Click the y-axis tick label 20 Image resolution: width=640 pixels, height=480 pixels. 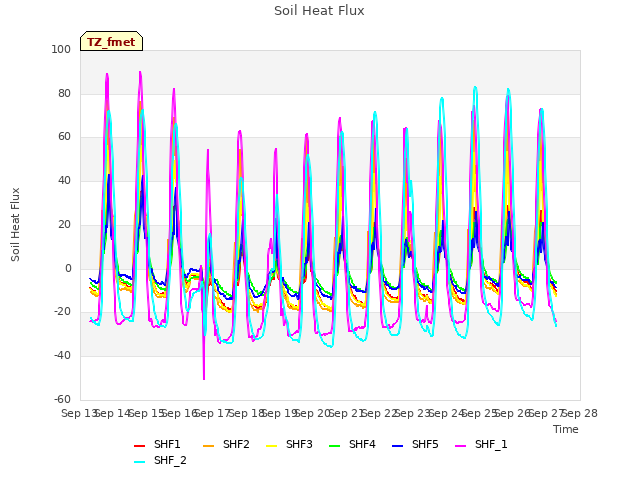coord(64,224)
